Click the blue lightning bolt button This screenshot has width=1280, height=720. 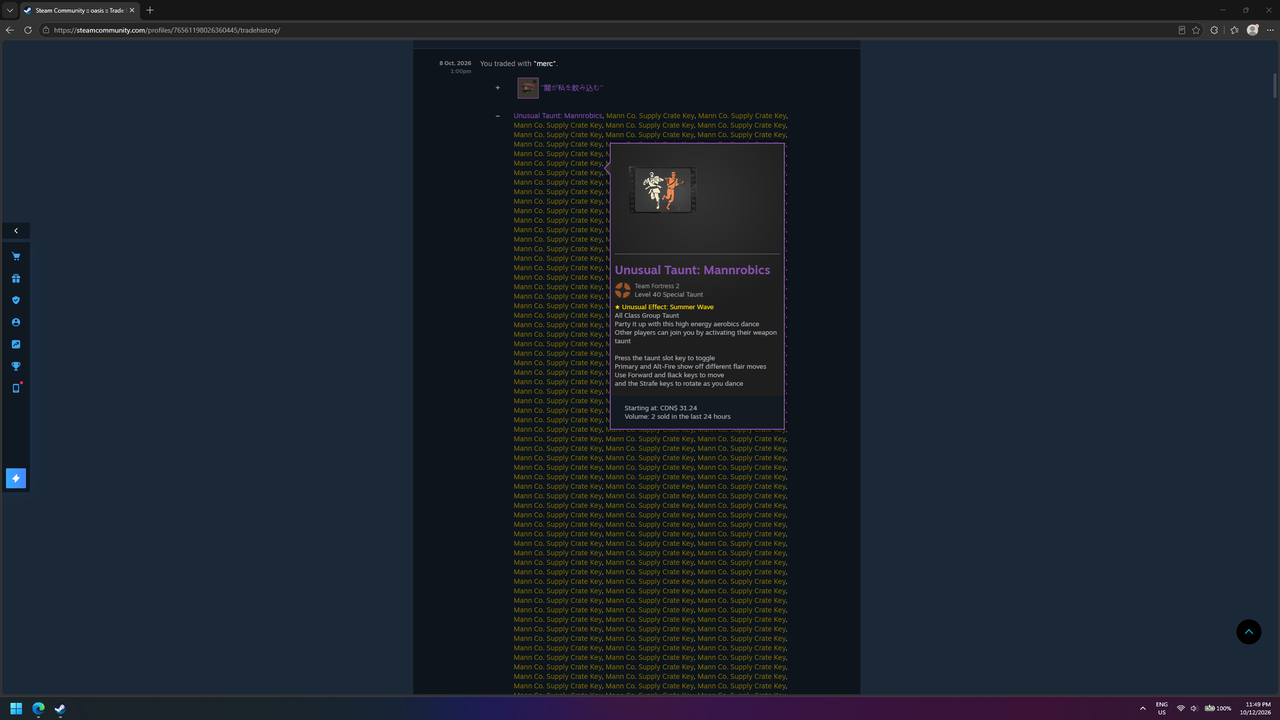(x=16, y=478)
